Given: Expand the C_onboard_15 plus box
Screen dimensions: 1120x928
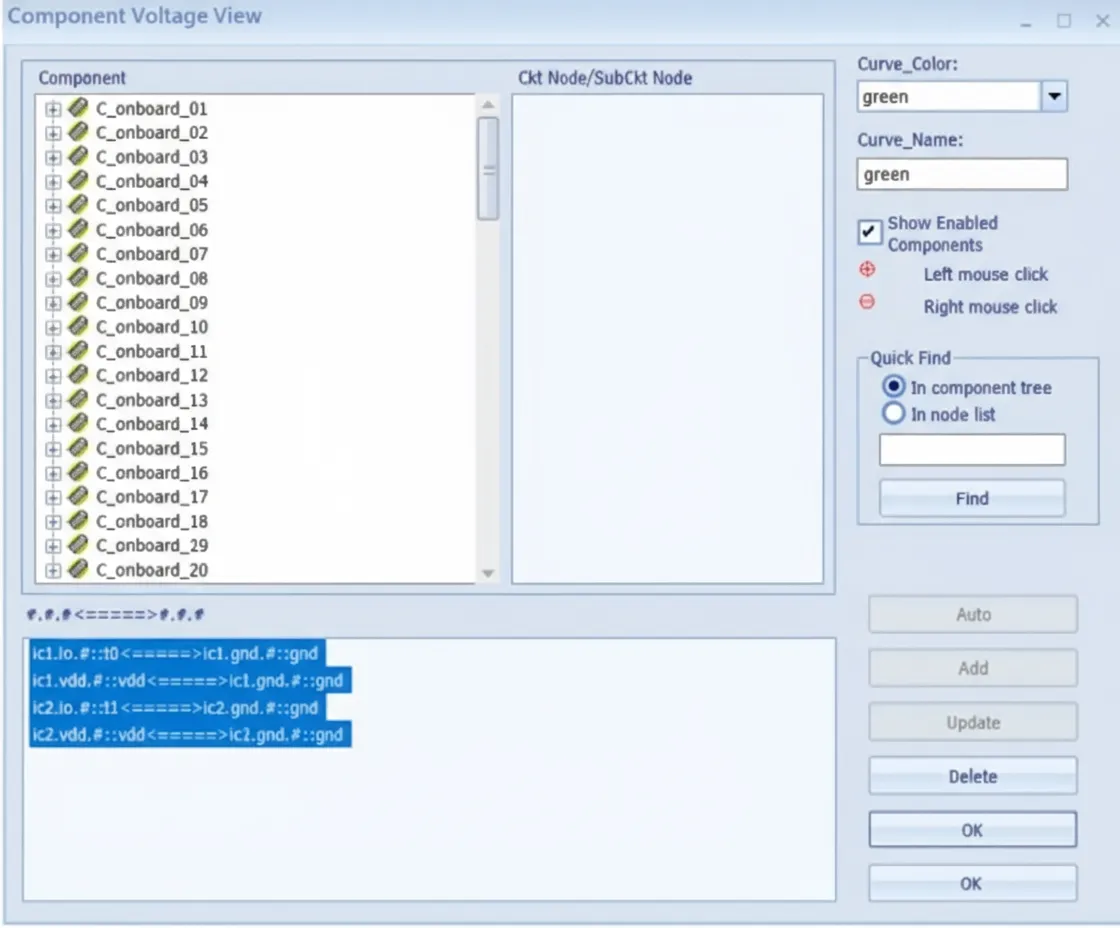Looking at the screenshot, I should (x=53, y=449).
